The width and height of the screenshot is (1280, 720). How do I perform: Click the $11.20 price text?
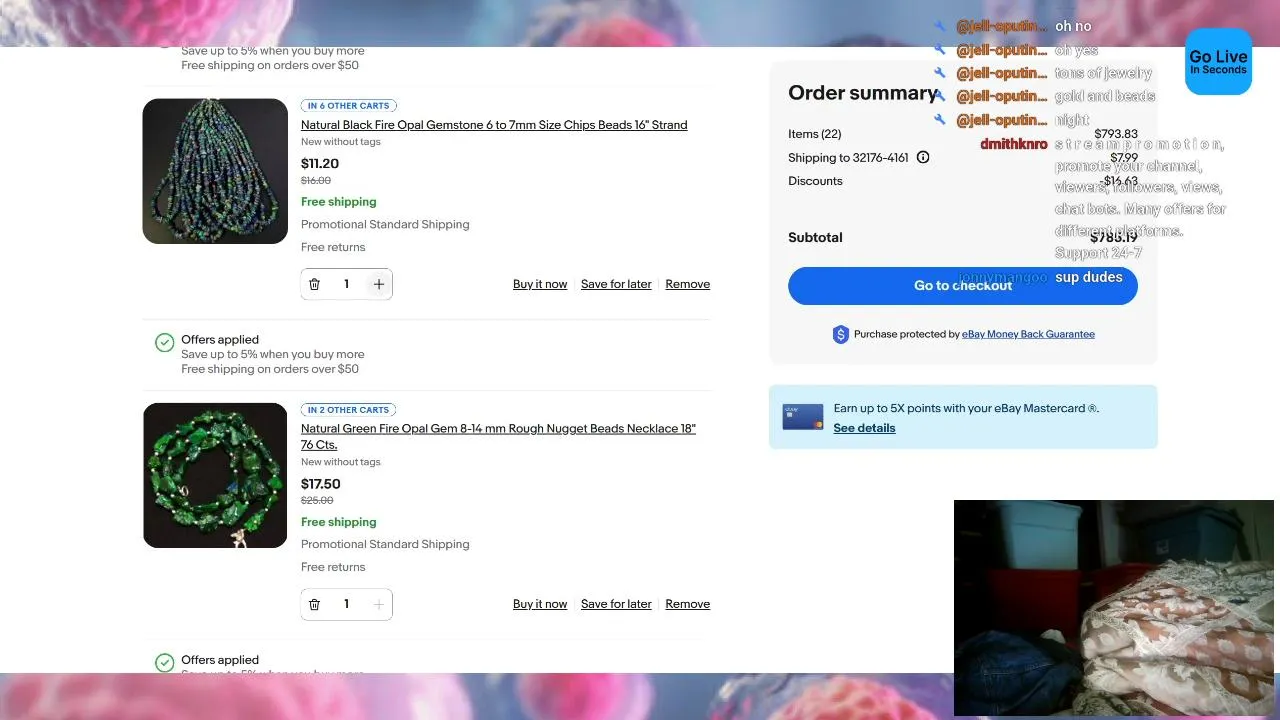coord(320,164)
